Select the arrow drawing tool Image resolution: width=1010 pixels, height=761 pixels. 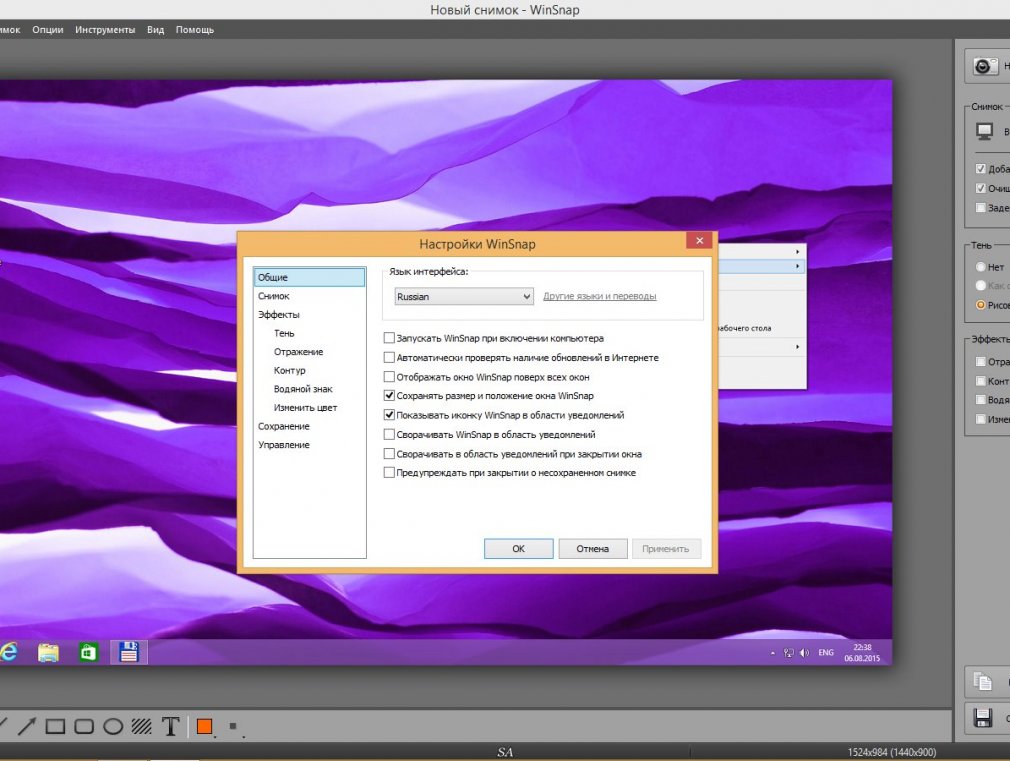coord(26,726)
